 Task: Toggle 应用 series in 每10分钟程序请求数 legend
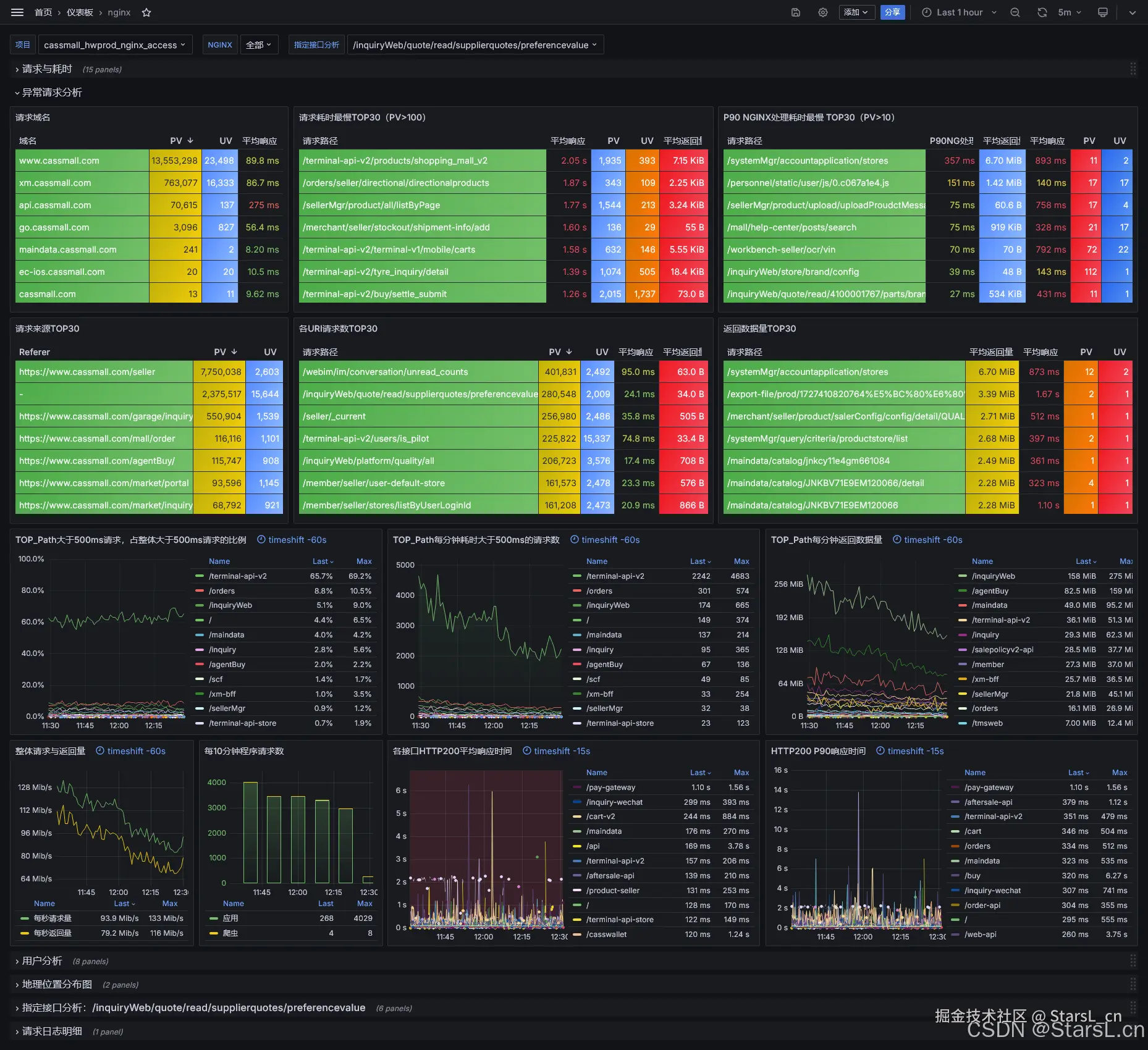230,918
